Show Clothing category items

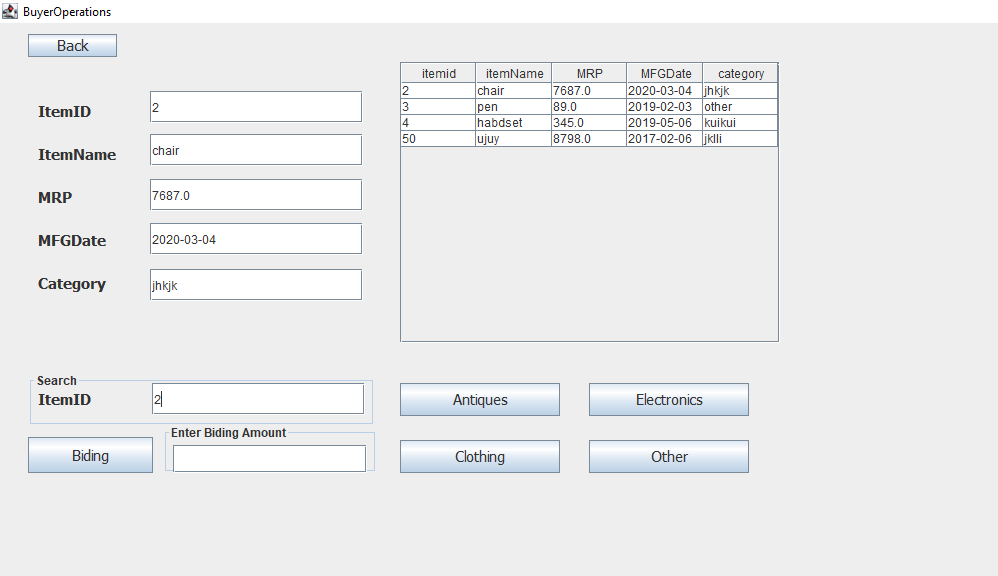[x=480, y=456]
